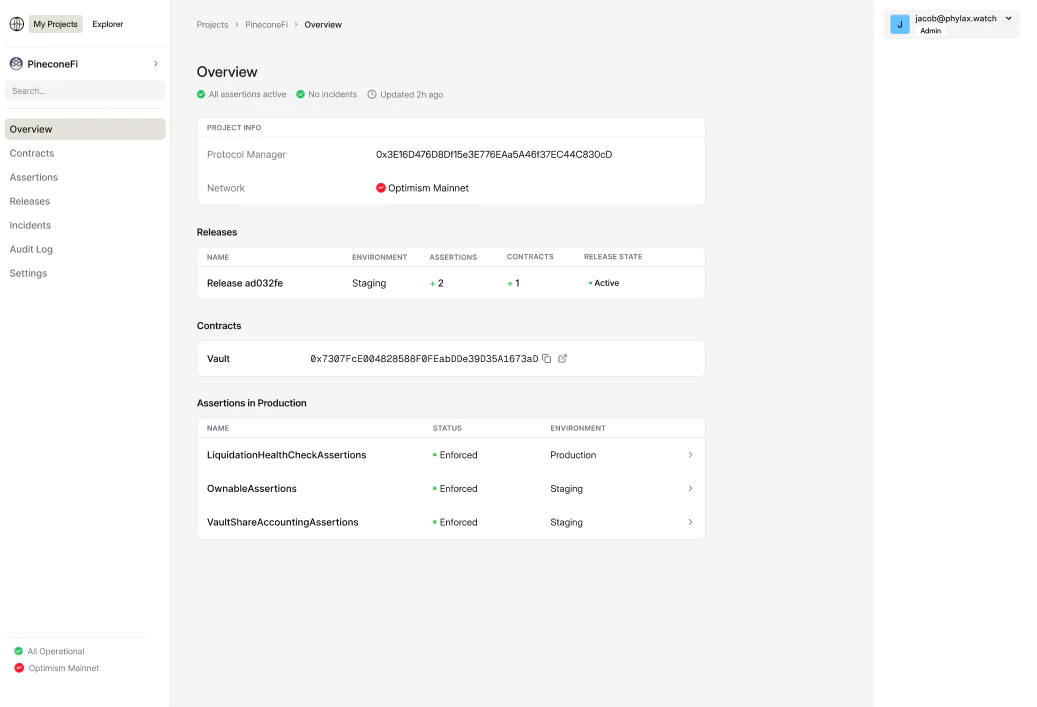Copy the Vault contract address
The height and width of the screenshot is (707, 1037).
pos(546,358)
